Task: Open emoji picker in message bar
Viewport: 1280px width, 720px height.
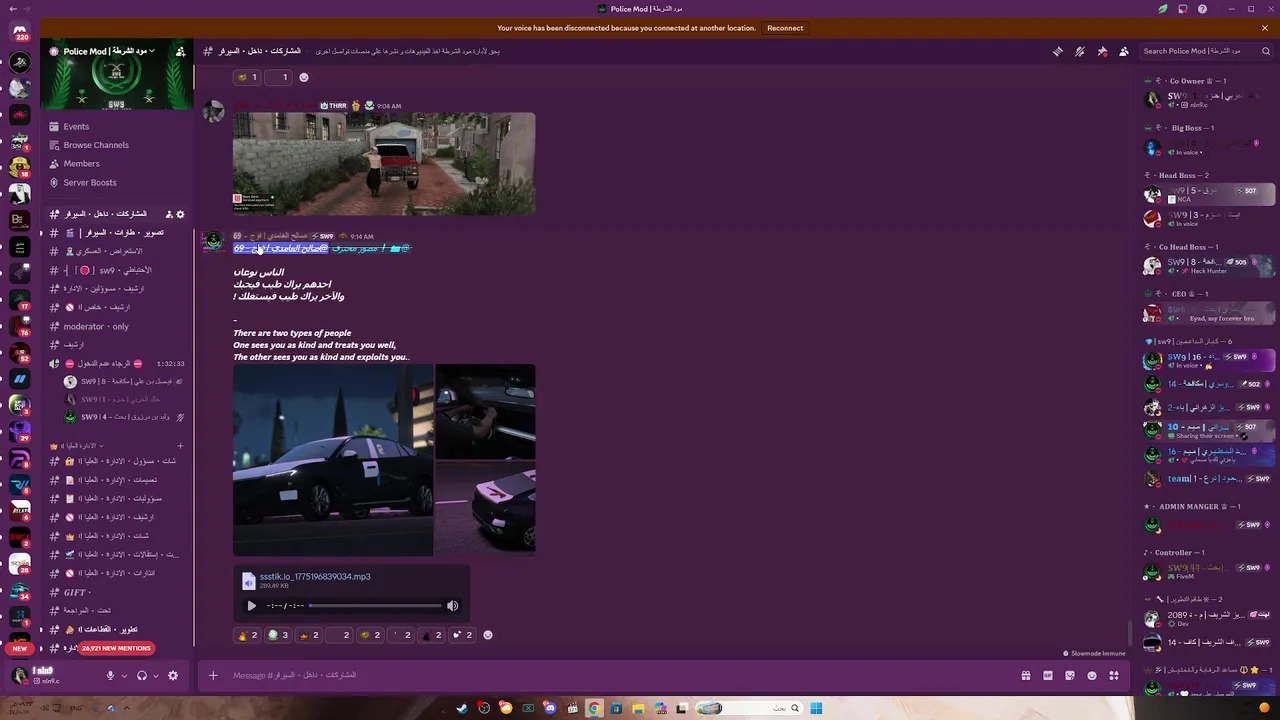Action: click(1092, 675)
